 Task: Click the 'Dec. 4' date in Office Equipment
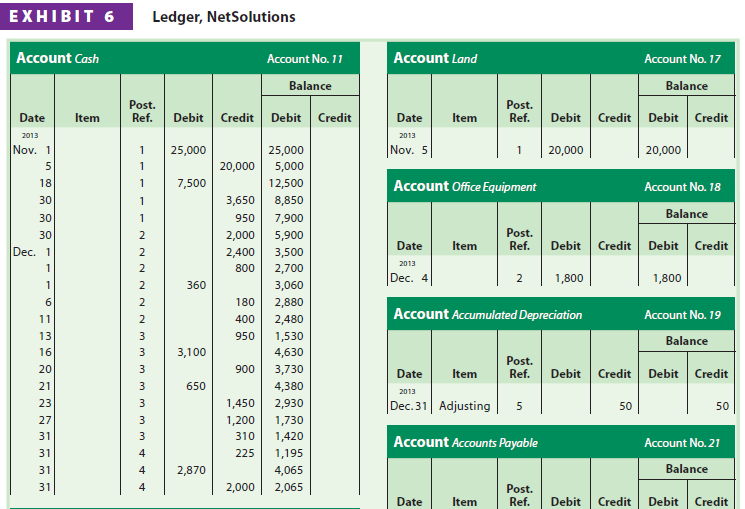point(410,278)
